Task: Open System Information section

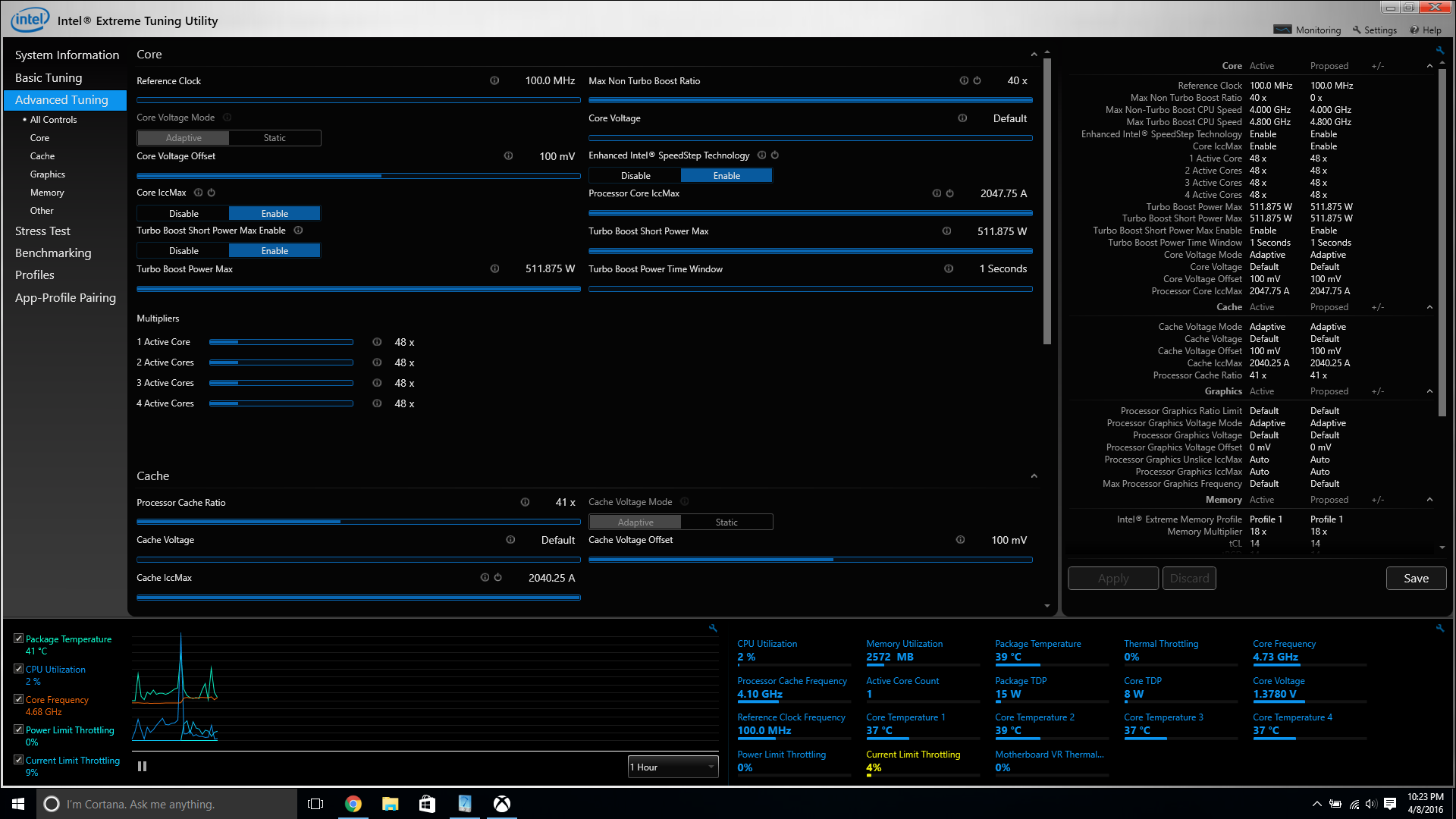Action: tap(67, 55)
